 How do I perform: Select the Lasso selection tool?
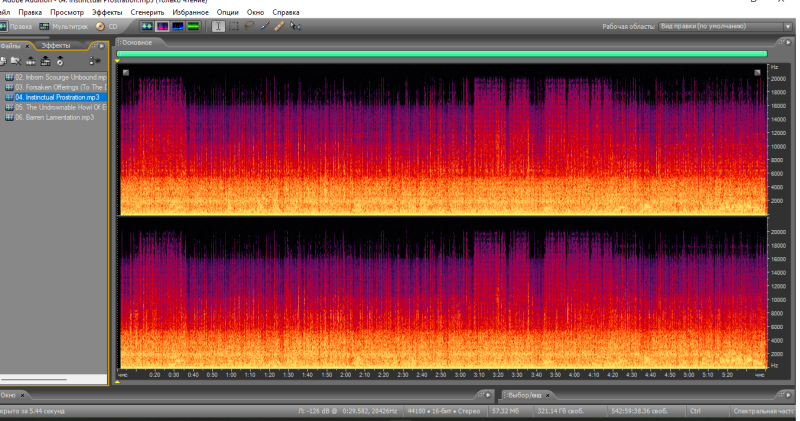(249, 26)
